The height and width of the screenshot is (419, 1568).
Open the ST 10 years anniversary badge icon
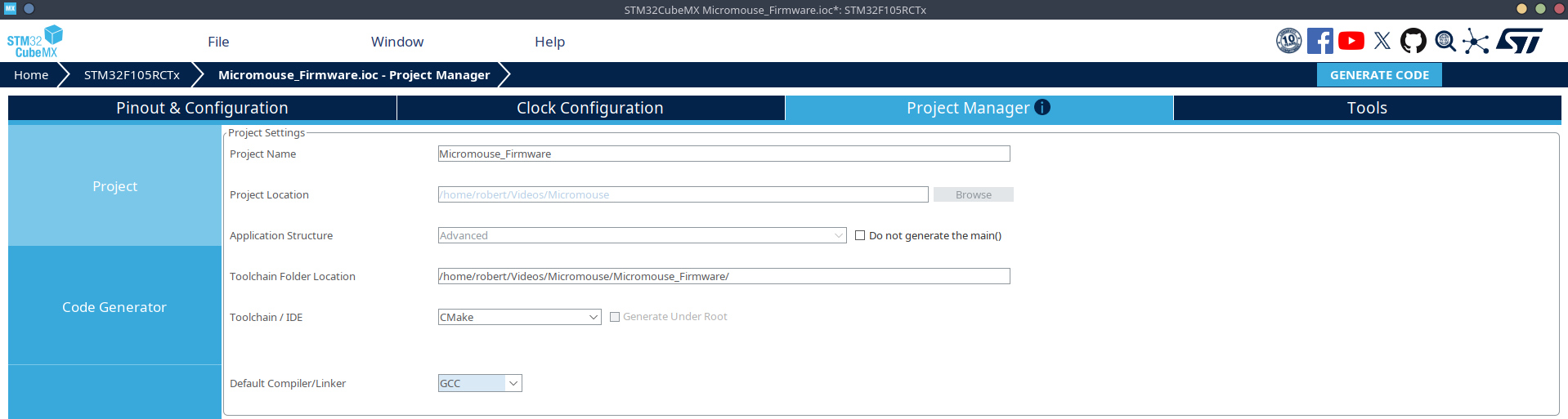coord(1289,41)
